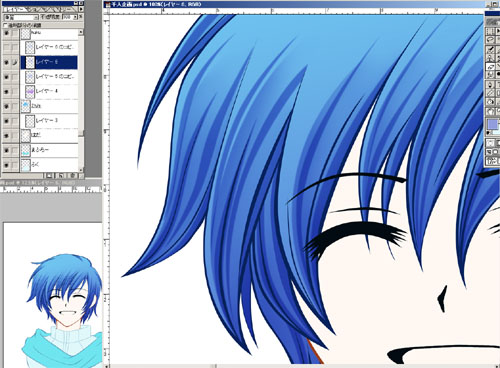Select the Airbrush tool in toolbox
This screenshot has width=500, height=368.
[490, 49]
